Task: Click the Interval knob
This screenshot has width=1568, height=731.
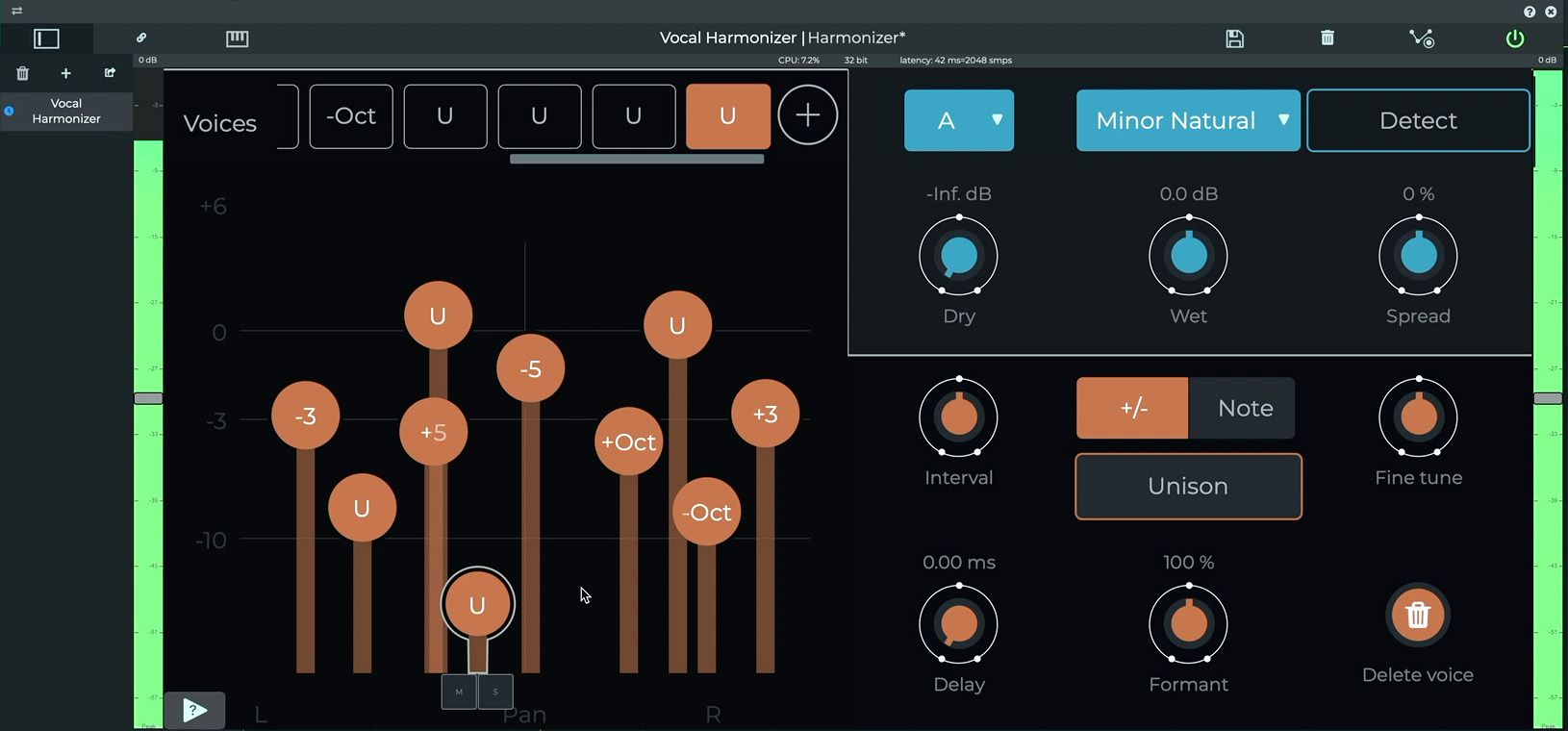Action: point(958,416)
